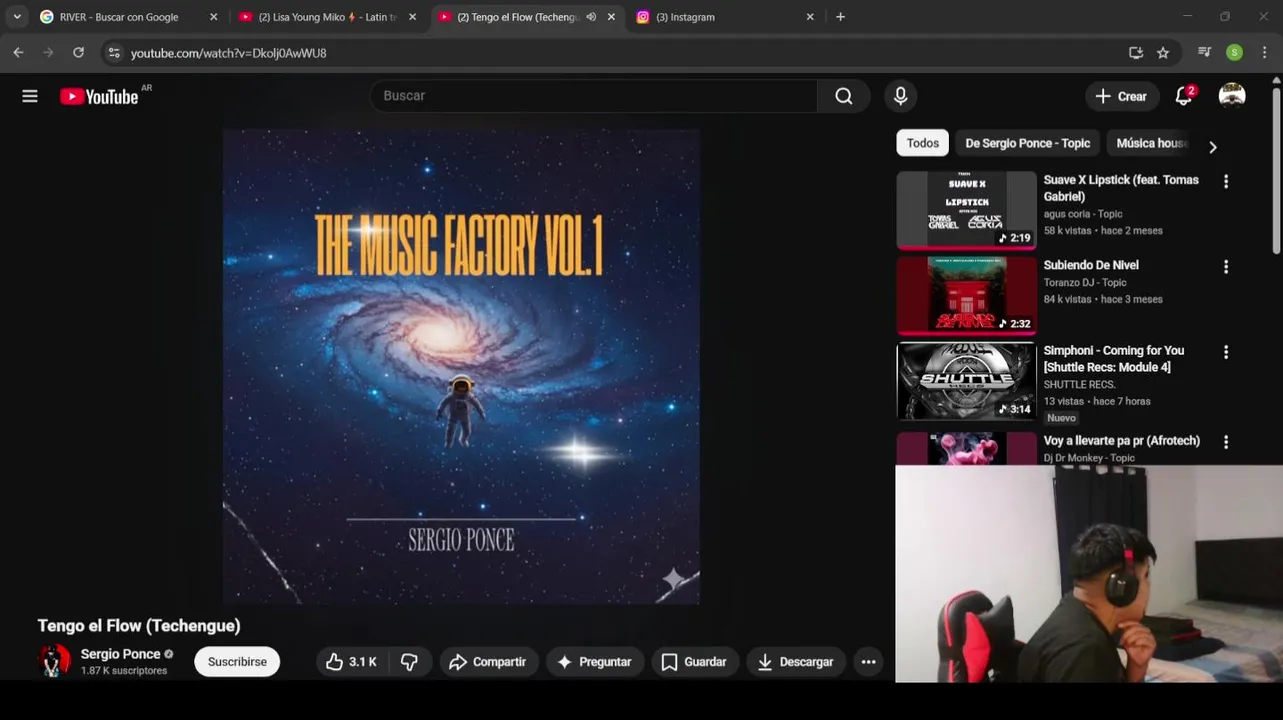Open options for Voy a llevarte pa pr
This screenshot has height=720, width=1283.
(1226, 442)
